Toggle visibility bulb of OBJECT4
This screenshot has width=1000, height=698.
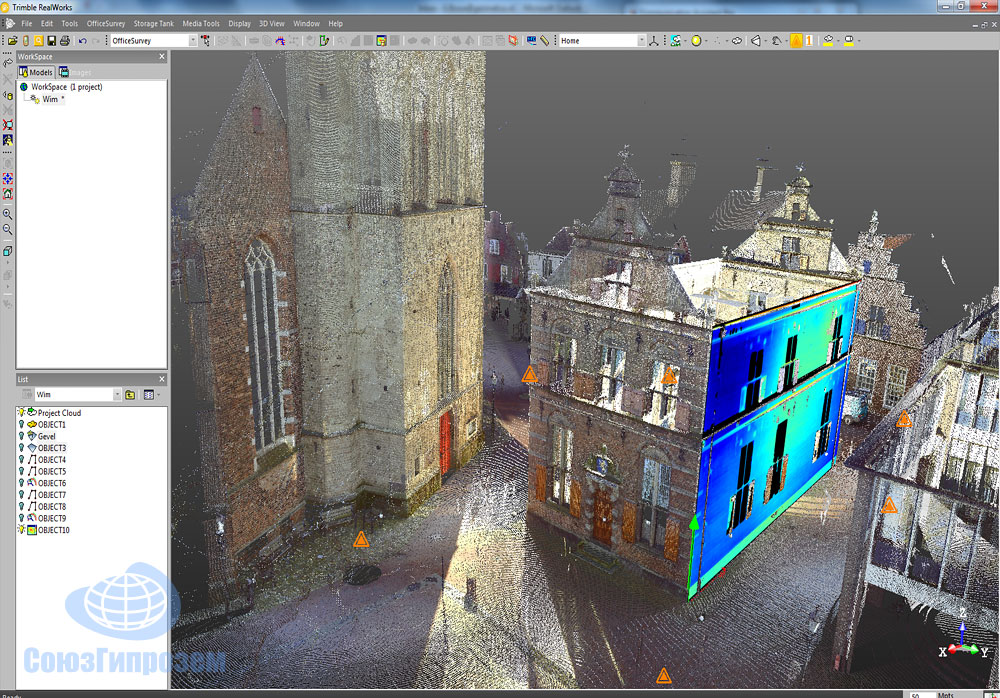[x=21, y=459]
